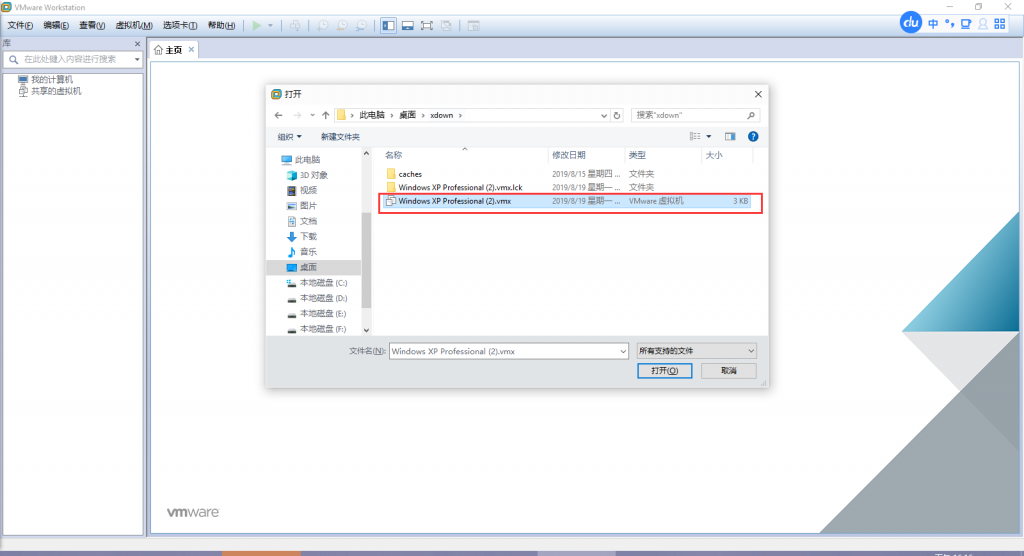
Task: Open the 文件名 combo box dropdown
Action: [x=622, y=352]
